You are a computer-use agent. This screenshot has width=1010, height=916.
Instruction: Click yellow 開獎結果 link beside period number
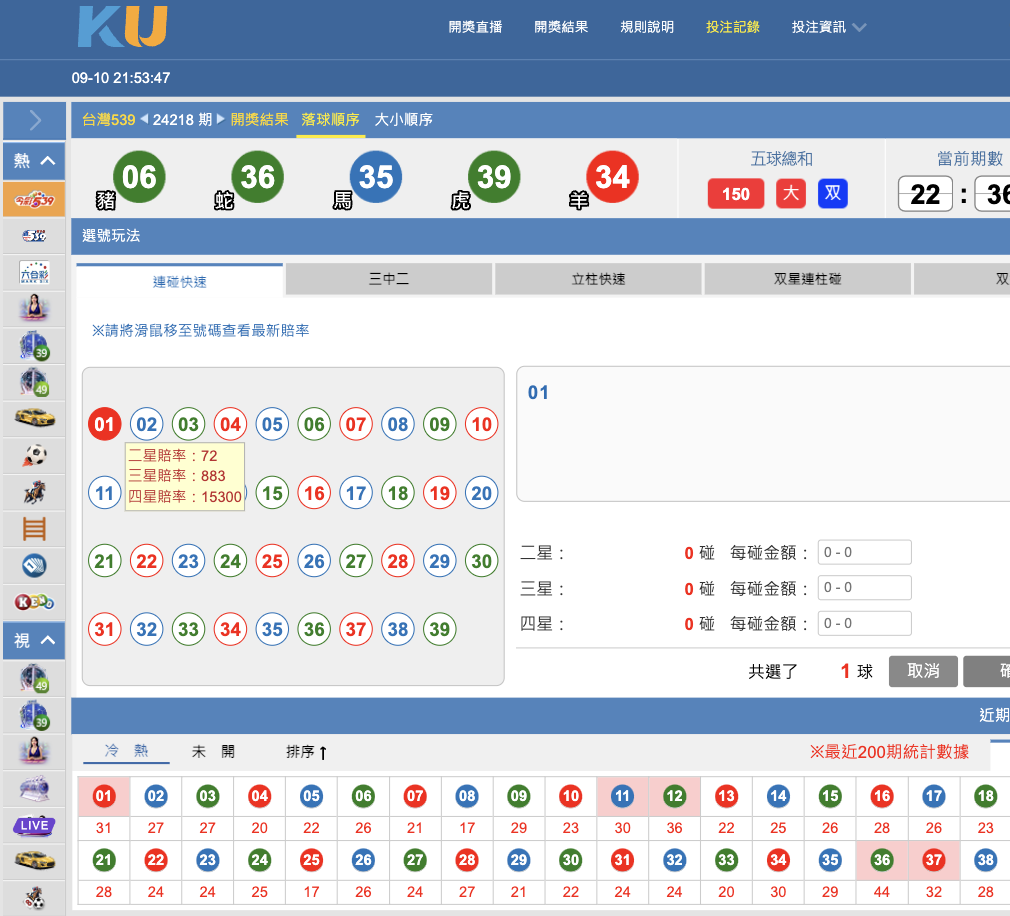[x=260, y=120]
